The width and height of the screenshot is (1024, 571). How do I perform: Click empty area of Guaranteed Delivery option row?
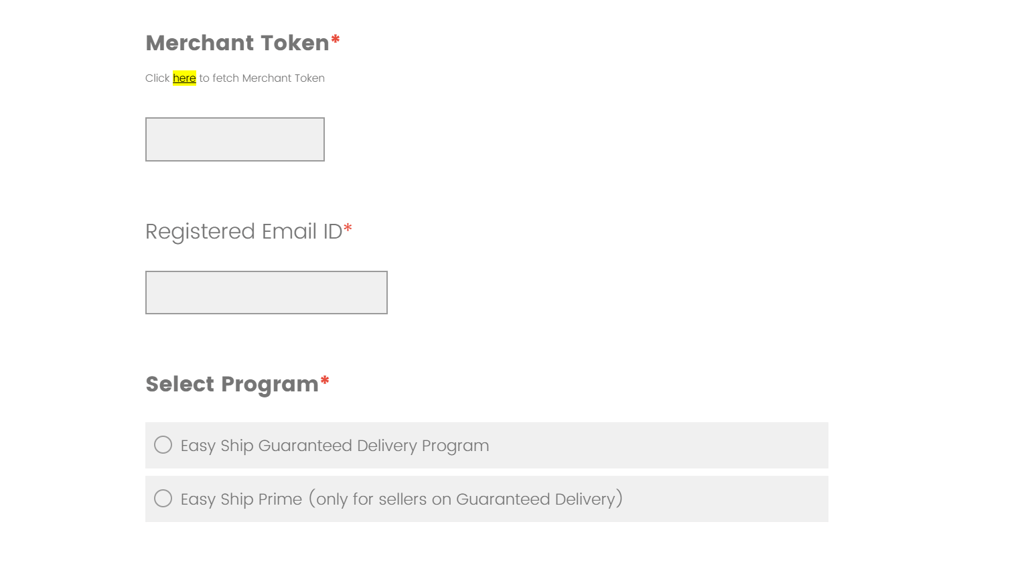[680, 445]
